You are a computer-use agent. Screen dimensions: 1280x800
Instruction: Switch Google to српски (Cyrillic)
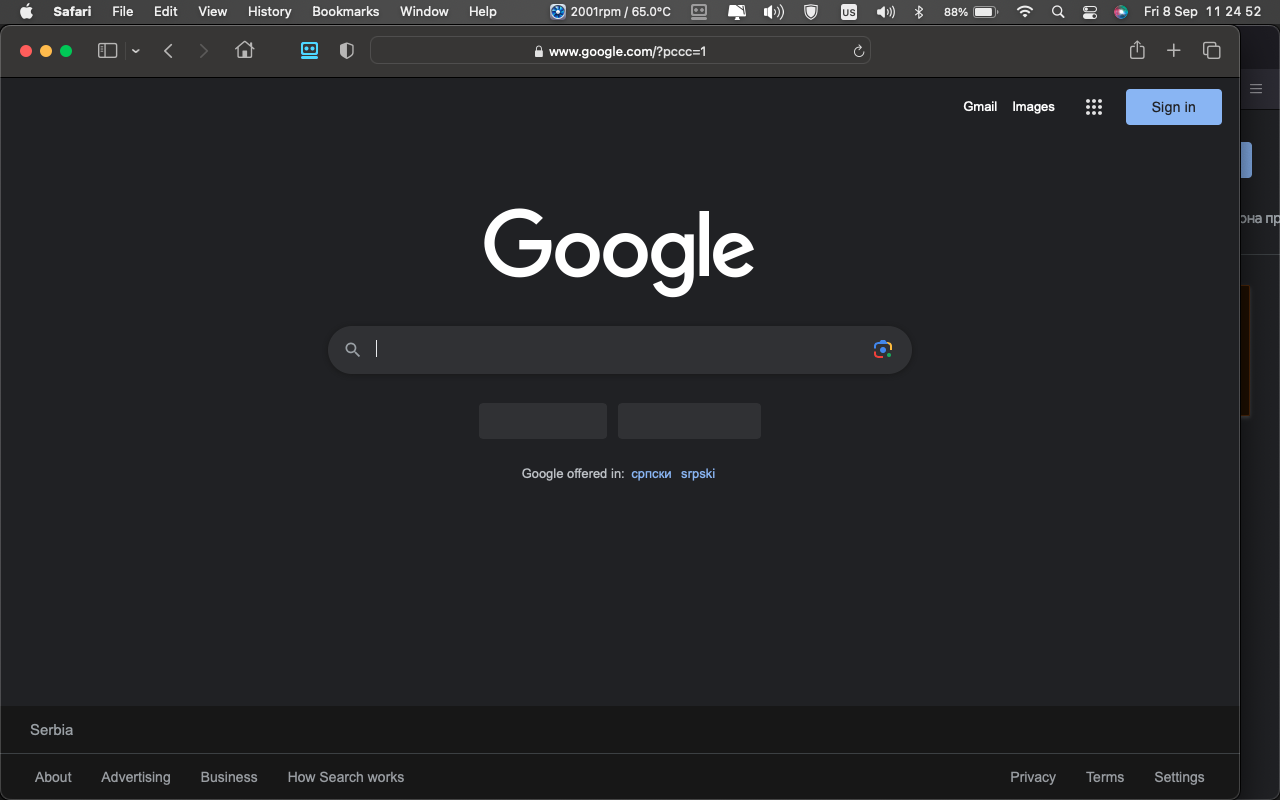pyautogui.click(x=651, y=473)
